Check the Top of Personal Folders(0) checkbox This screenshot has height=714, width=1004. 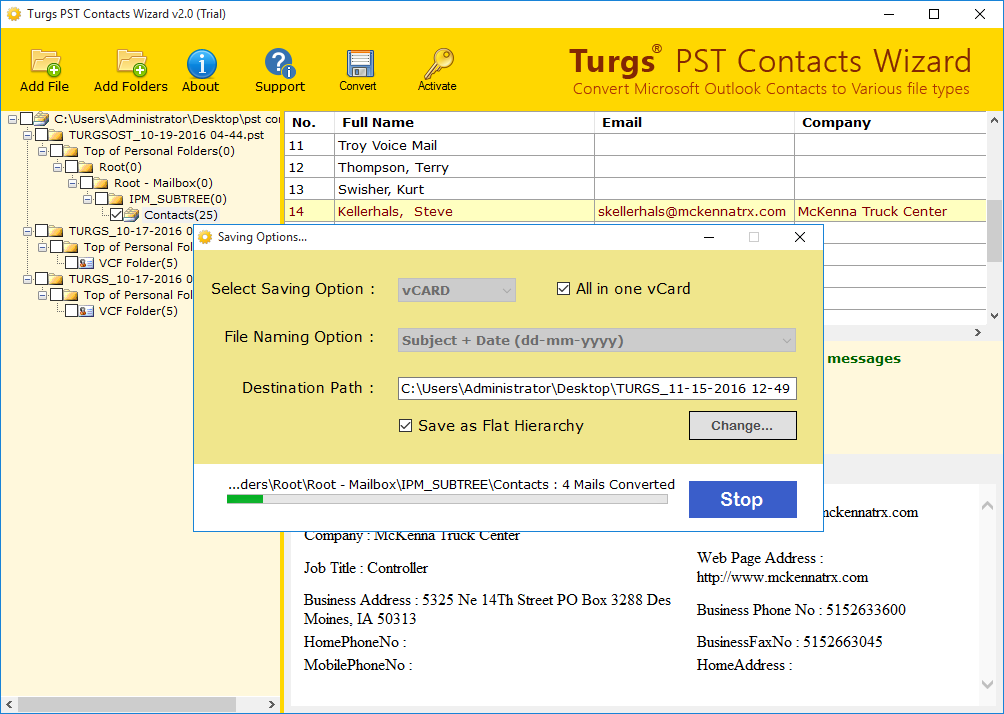coord(56,150)
